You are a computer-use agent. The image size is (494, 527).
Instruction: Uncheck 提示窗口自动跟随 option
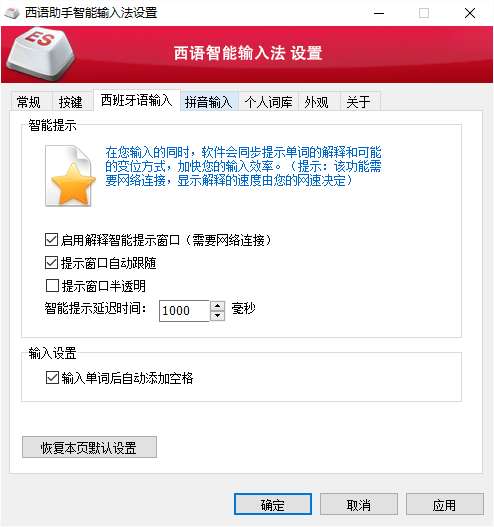51,263
